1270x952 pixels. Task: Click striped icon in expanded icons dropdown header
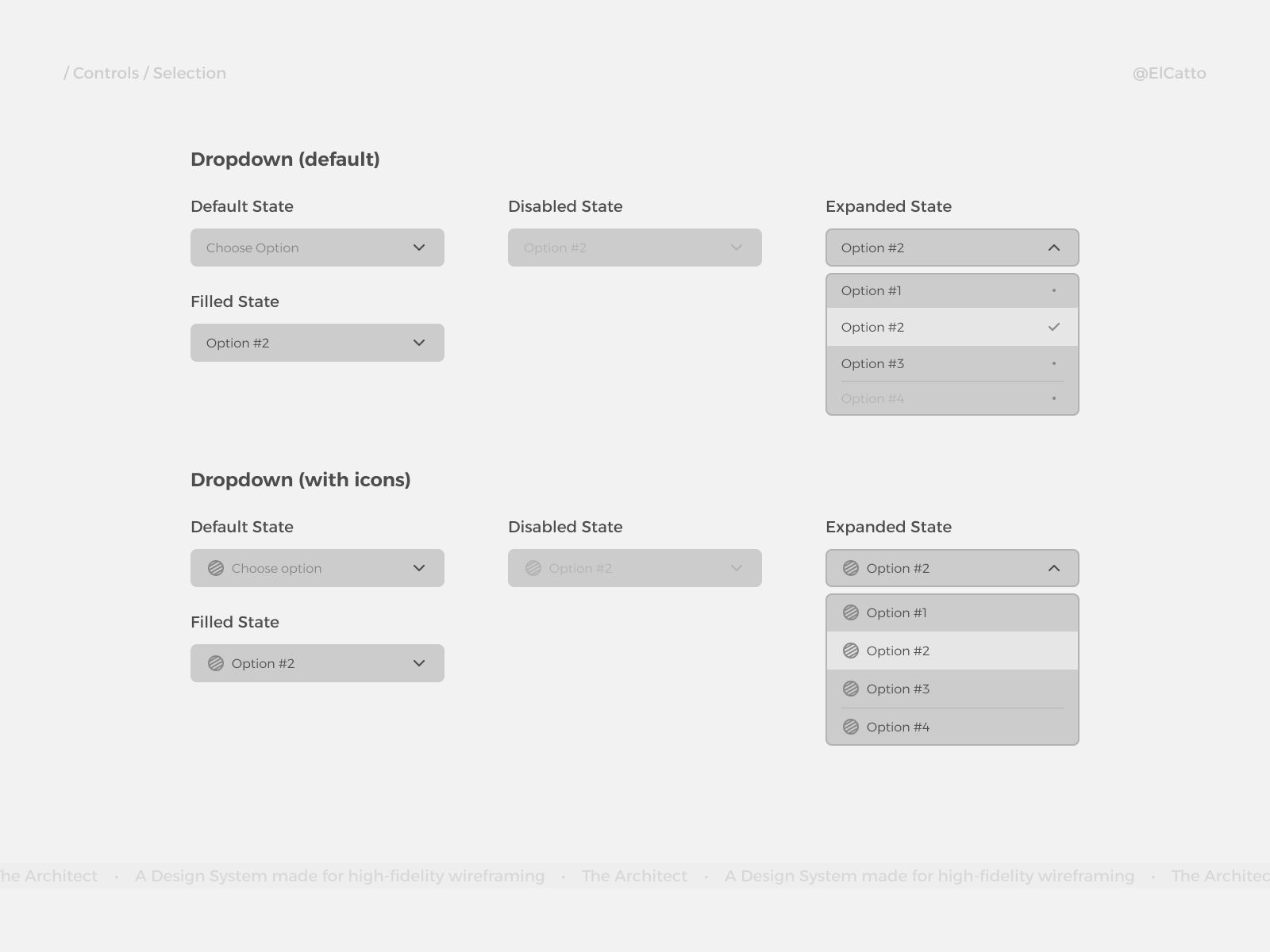click(x=851, y=568)
